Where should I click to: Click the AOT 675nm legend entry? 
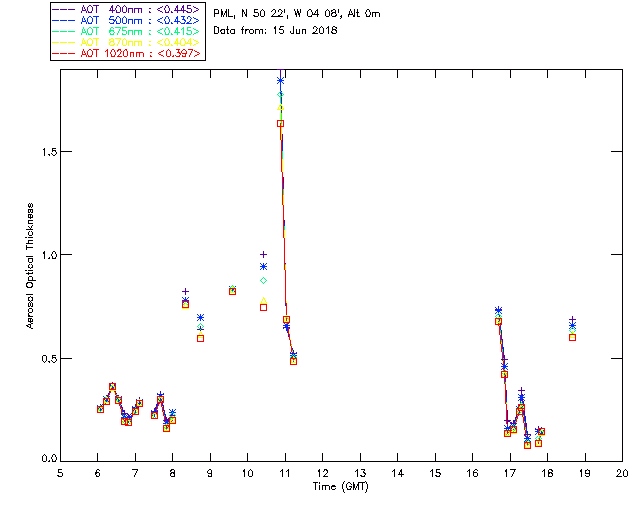[127, 31]
